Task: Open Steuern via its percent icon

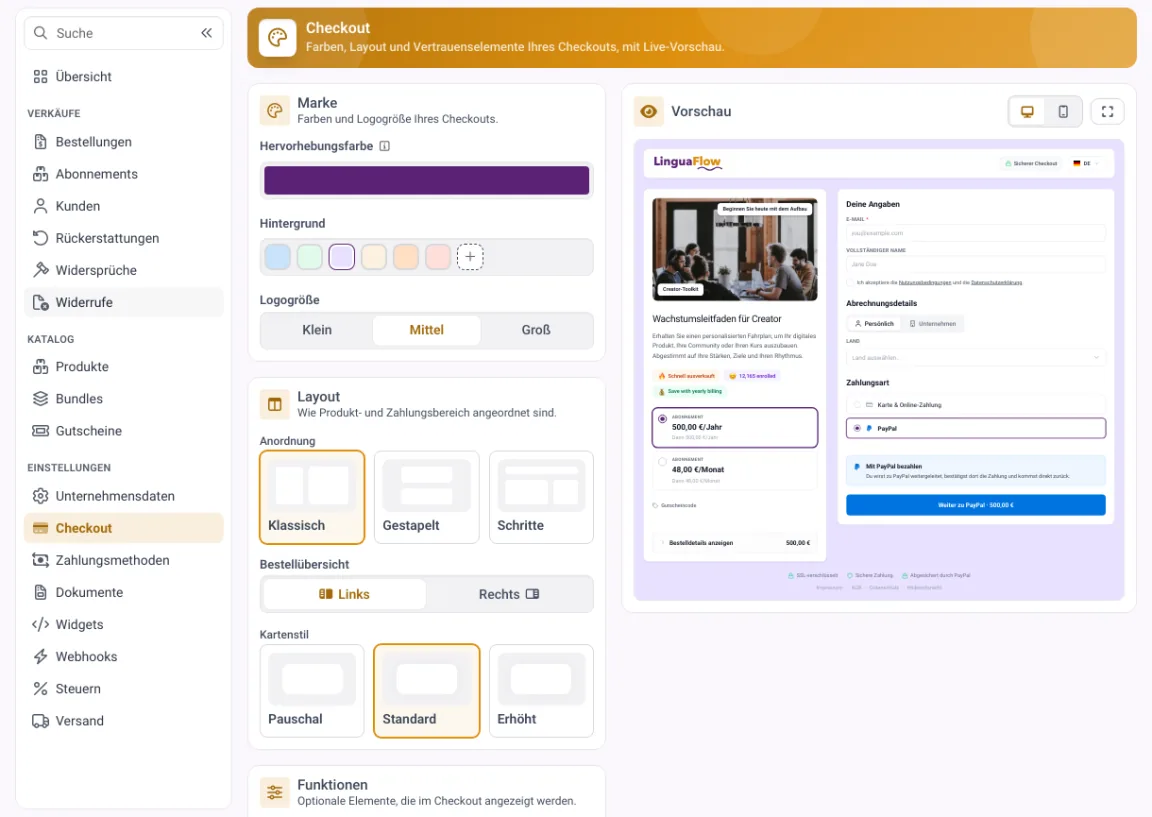Action: 40,689
